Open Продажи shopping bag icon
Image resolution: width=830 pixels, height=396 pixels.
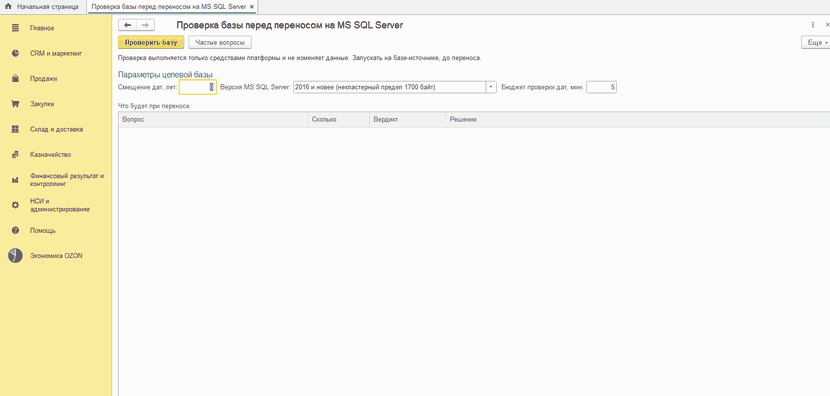[15, 79]
